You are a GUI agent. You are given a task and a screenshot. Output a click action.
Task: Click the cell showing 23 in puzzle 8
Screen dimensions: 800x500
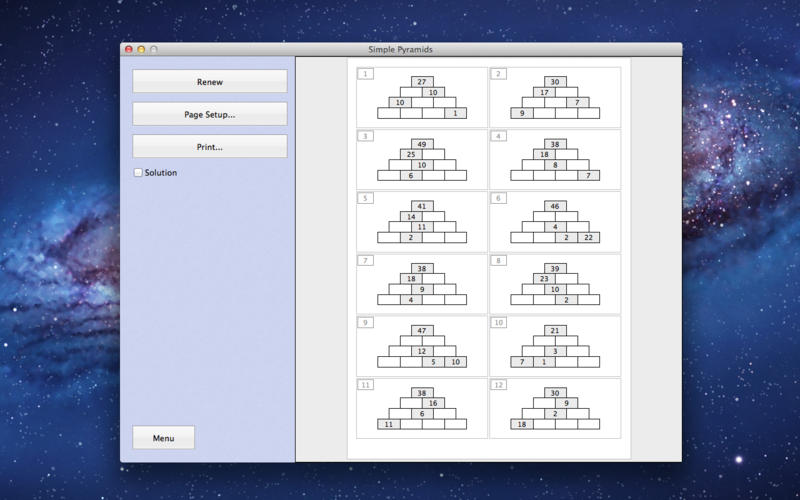pyautogui.click(x=543, y=279)
